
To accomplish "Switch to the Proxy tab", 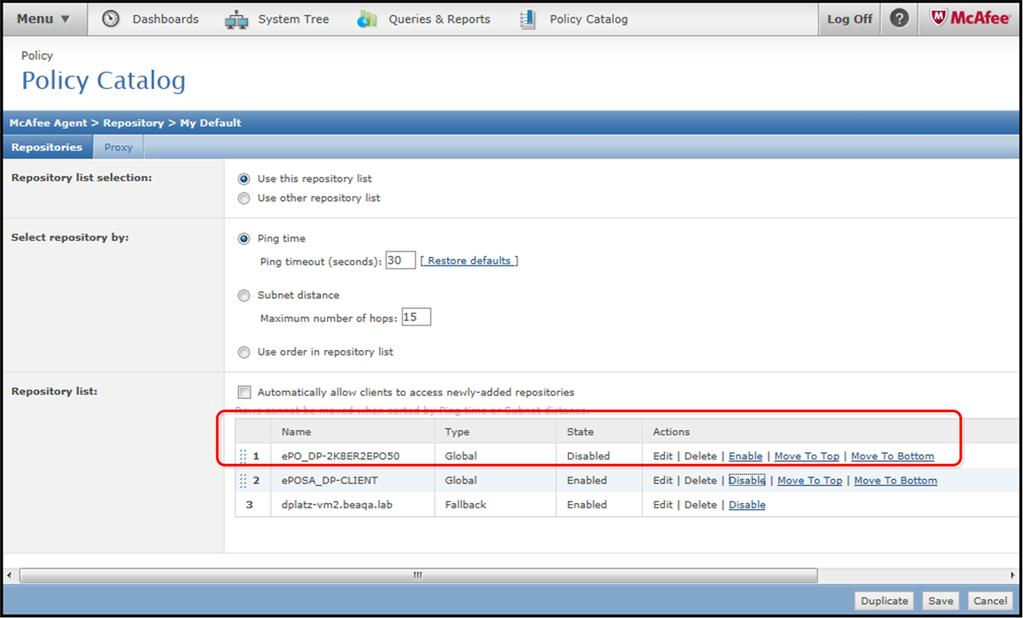I will 118,147.
